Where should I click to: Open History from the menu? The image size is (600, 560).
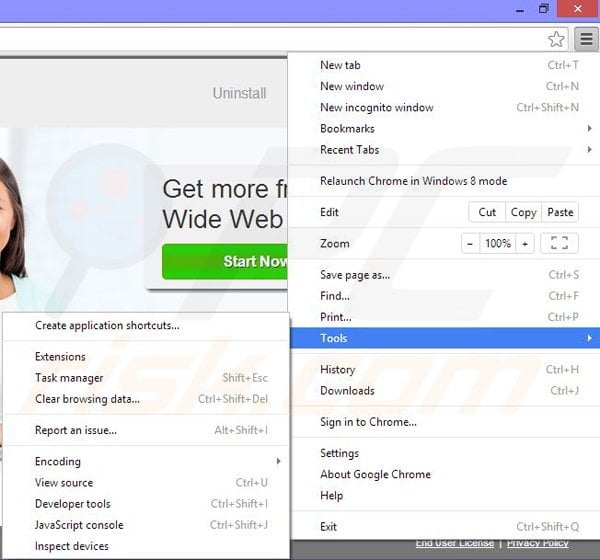445,369
